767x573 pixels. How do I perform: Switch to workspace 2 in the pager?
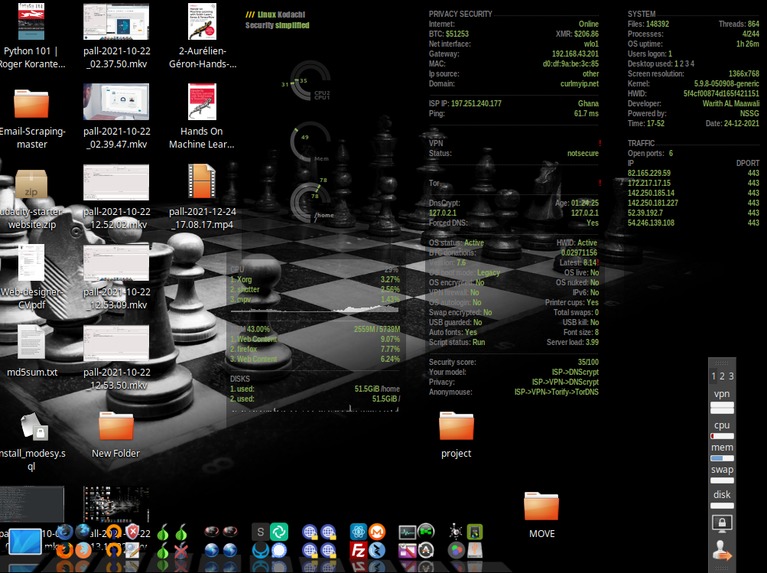pyautogui.click(x=722, y=376)
